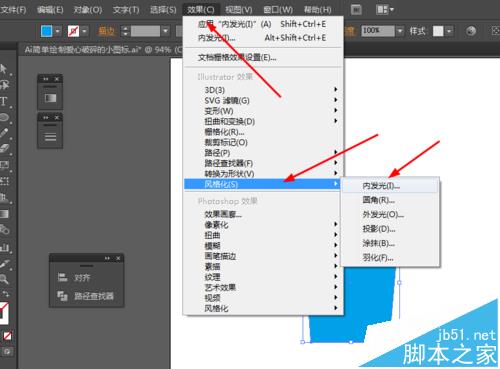This screenshot has width=500, height=369.
Task: Close the Stroke floating panel
Action: tap(57, 118)
